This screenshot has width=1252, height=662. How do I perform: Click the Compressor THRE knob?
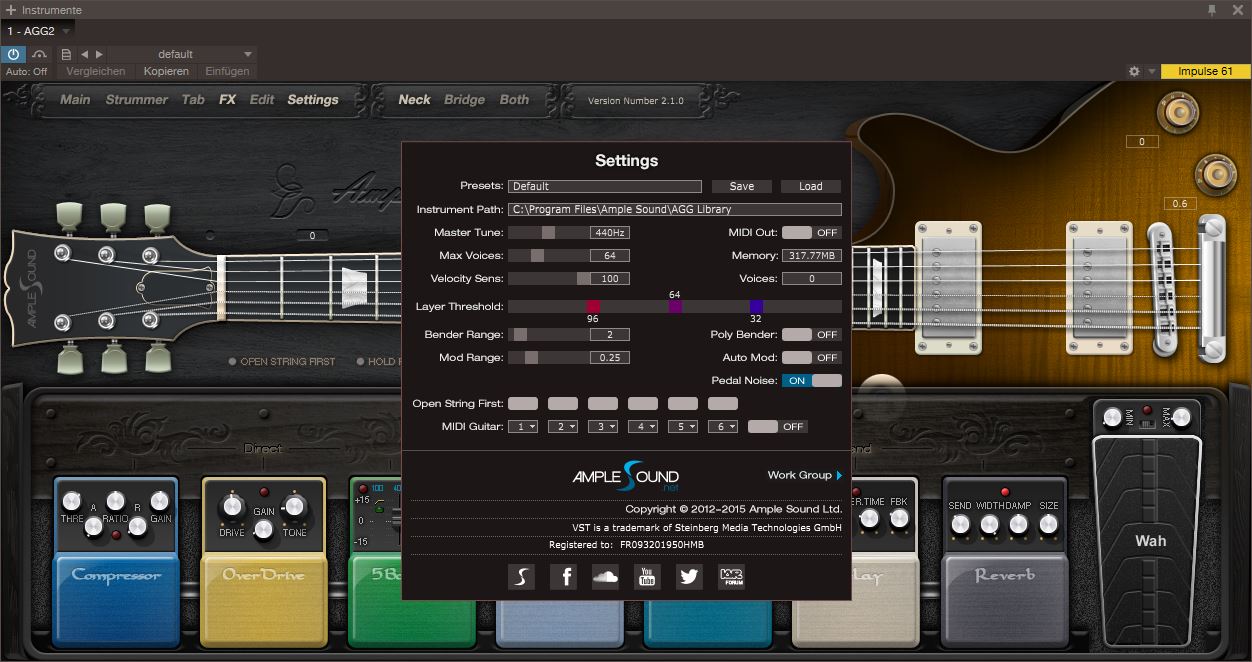71,501
